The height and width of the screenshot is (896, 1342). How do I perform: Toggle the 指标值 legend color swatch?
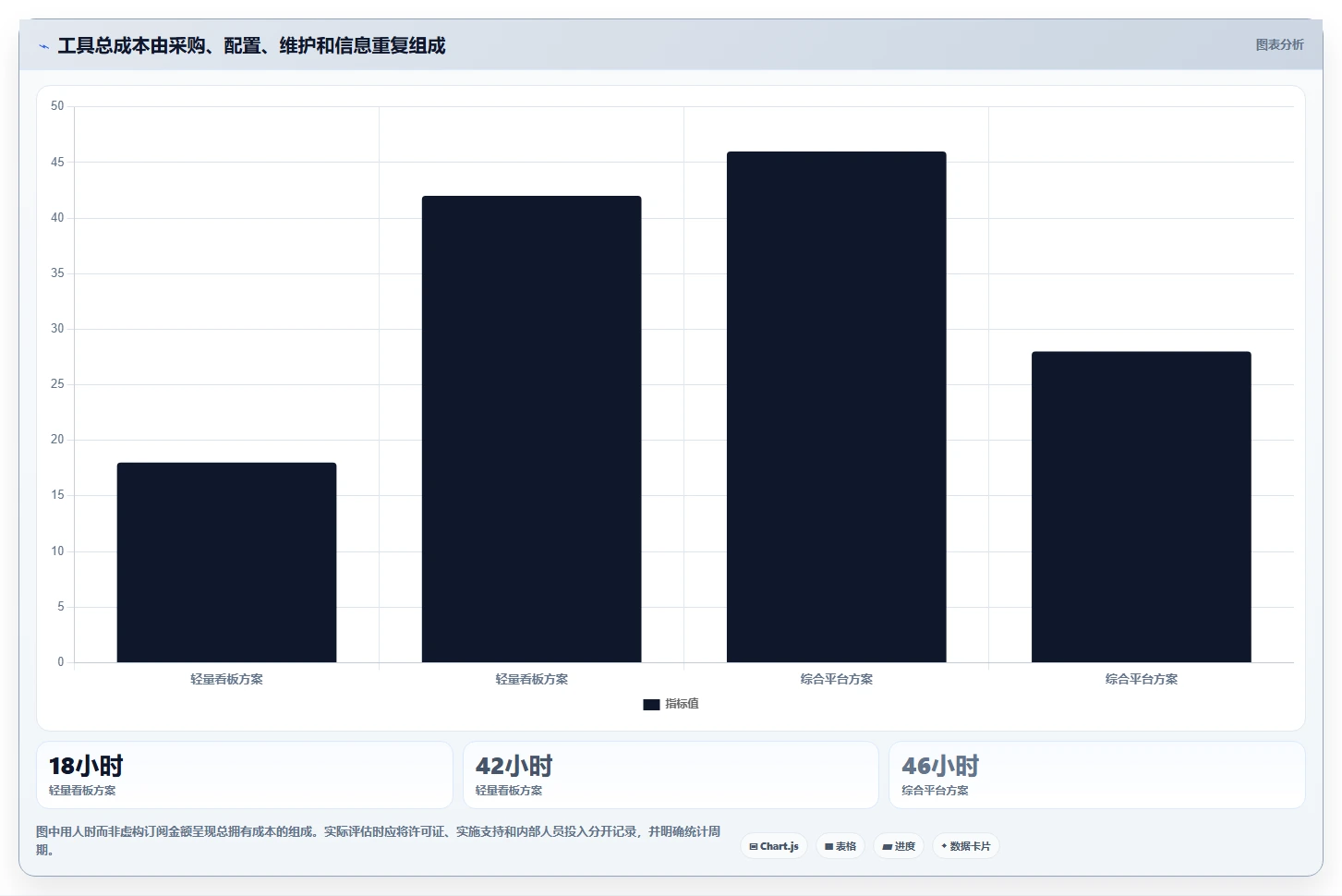(x=651, y=705)
